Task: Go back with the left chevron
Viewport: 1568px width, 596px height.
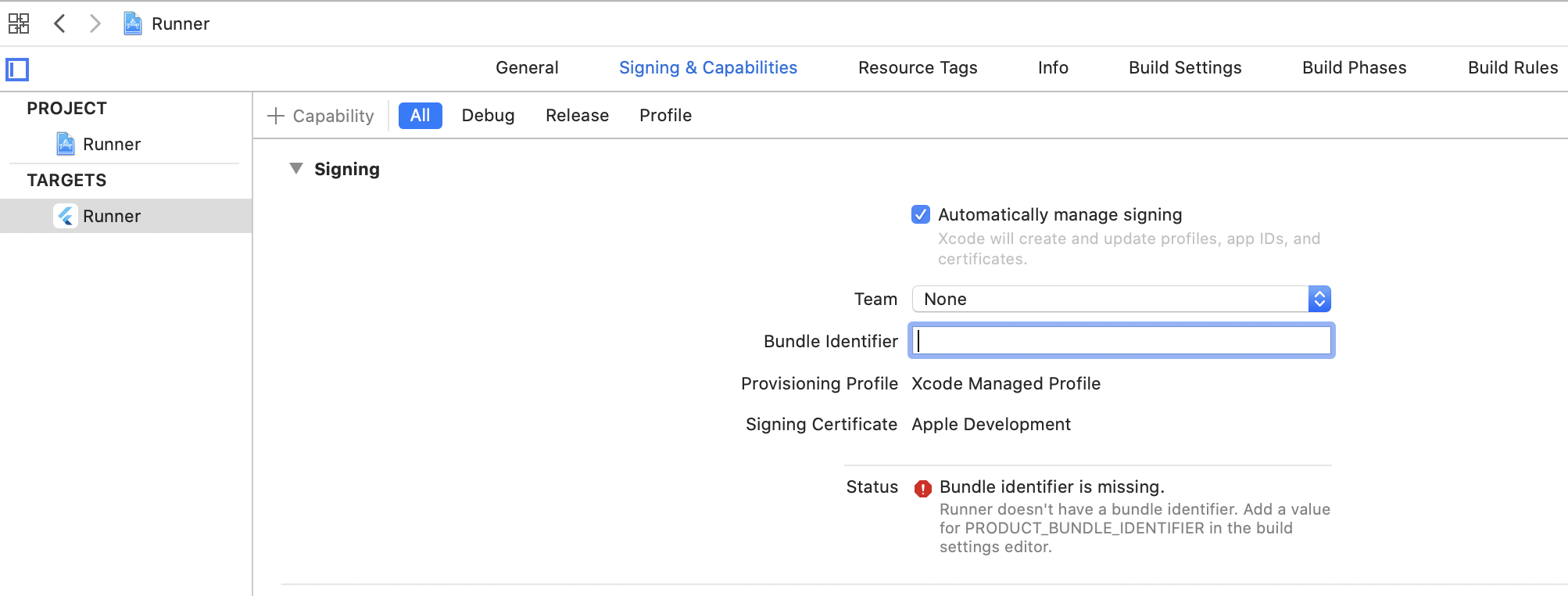Action: tap(59, 23)
